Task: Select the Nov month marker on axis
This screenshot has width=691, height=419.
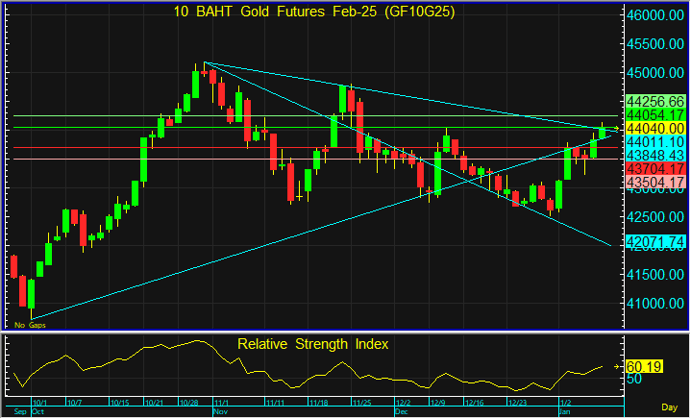Action: [x=222, y=411]
